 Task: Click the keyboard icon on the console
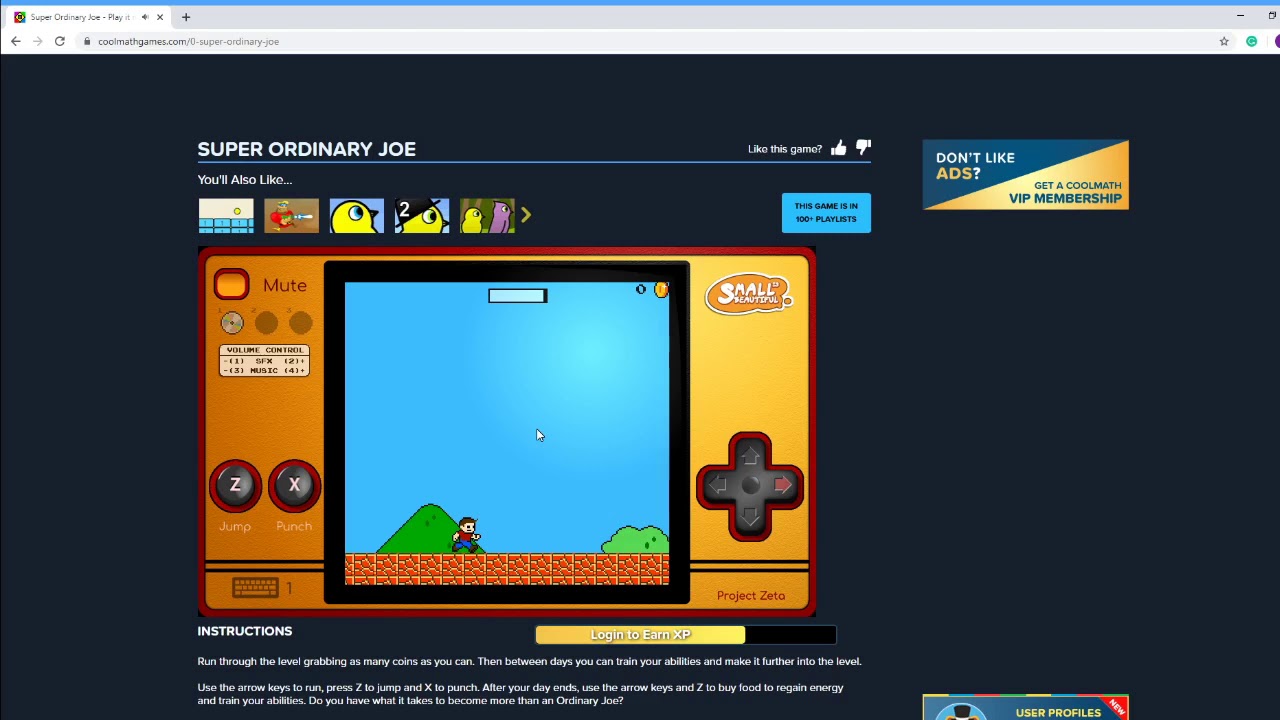255,588
